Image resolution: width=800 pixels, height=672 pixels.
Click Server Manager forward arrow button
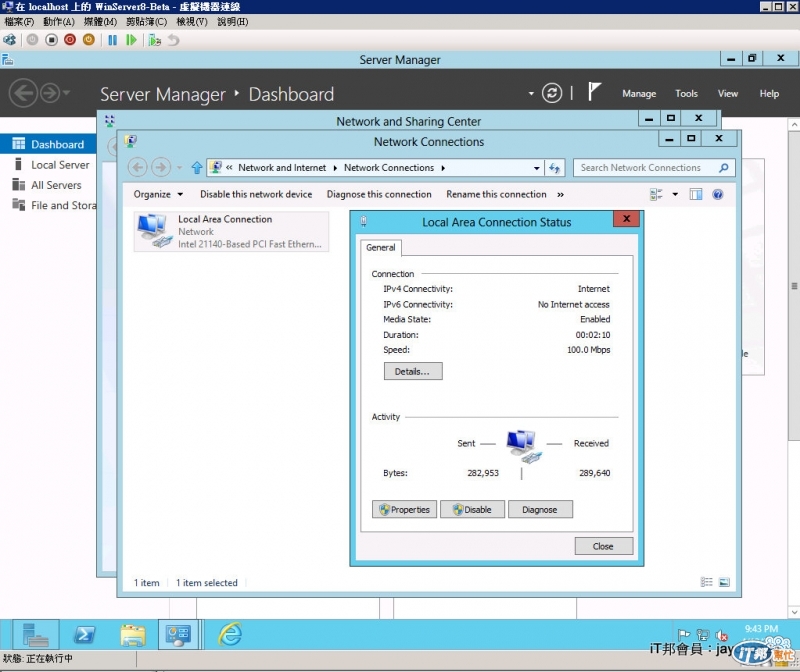pos(50,93)
